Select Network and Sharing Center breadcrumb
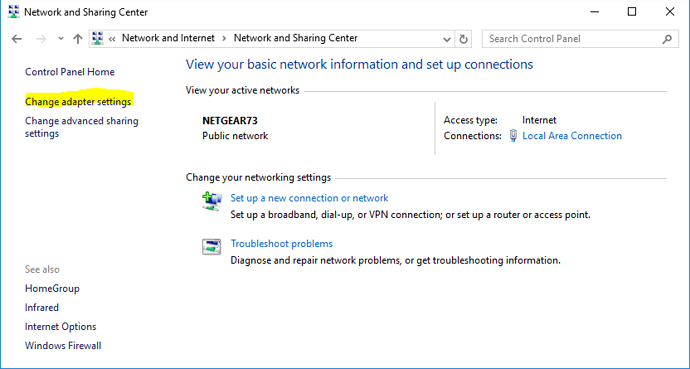 296,38
